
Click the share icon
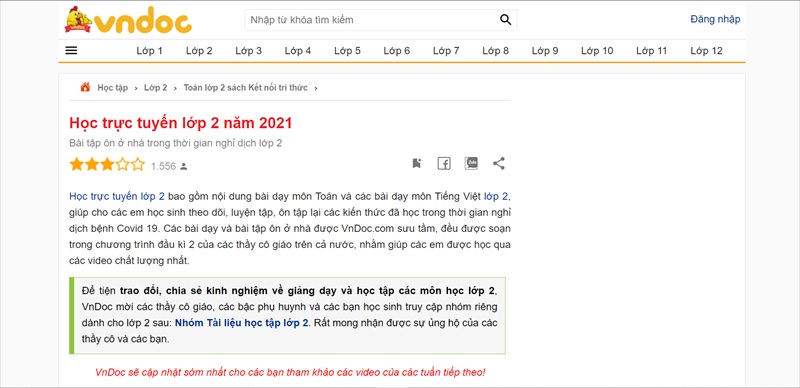point(498,163)
